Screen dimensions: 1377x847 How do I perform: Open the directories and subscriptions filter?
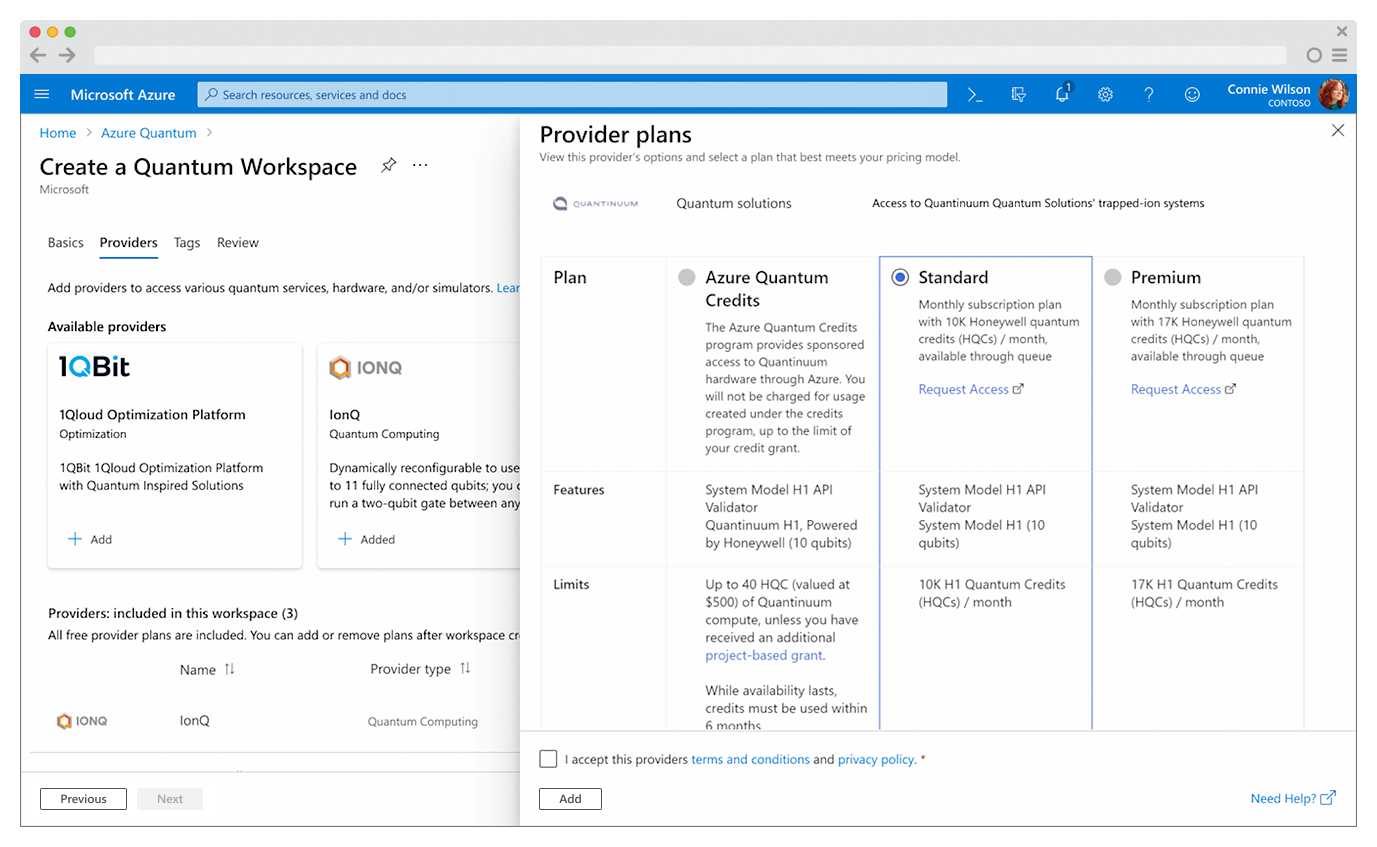(x=1018, y=94)
